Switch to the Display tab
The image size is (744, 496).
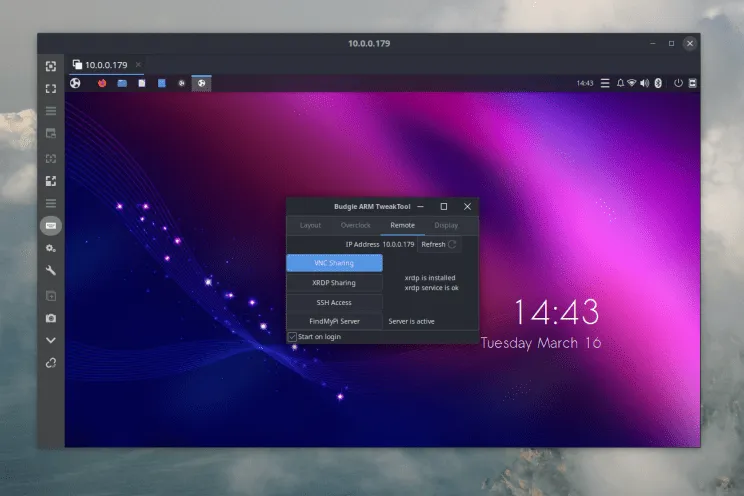(x=446, y=225)
